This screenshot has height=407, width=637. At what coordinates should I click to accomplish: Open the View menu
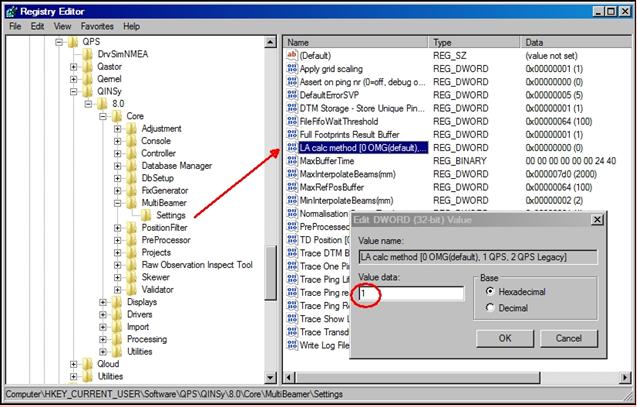tap(62, 26)
